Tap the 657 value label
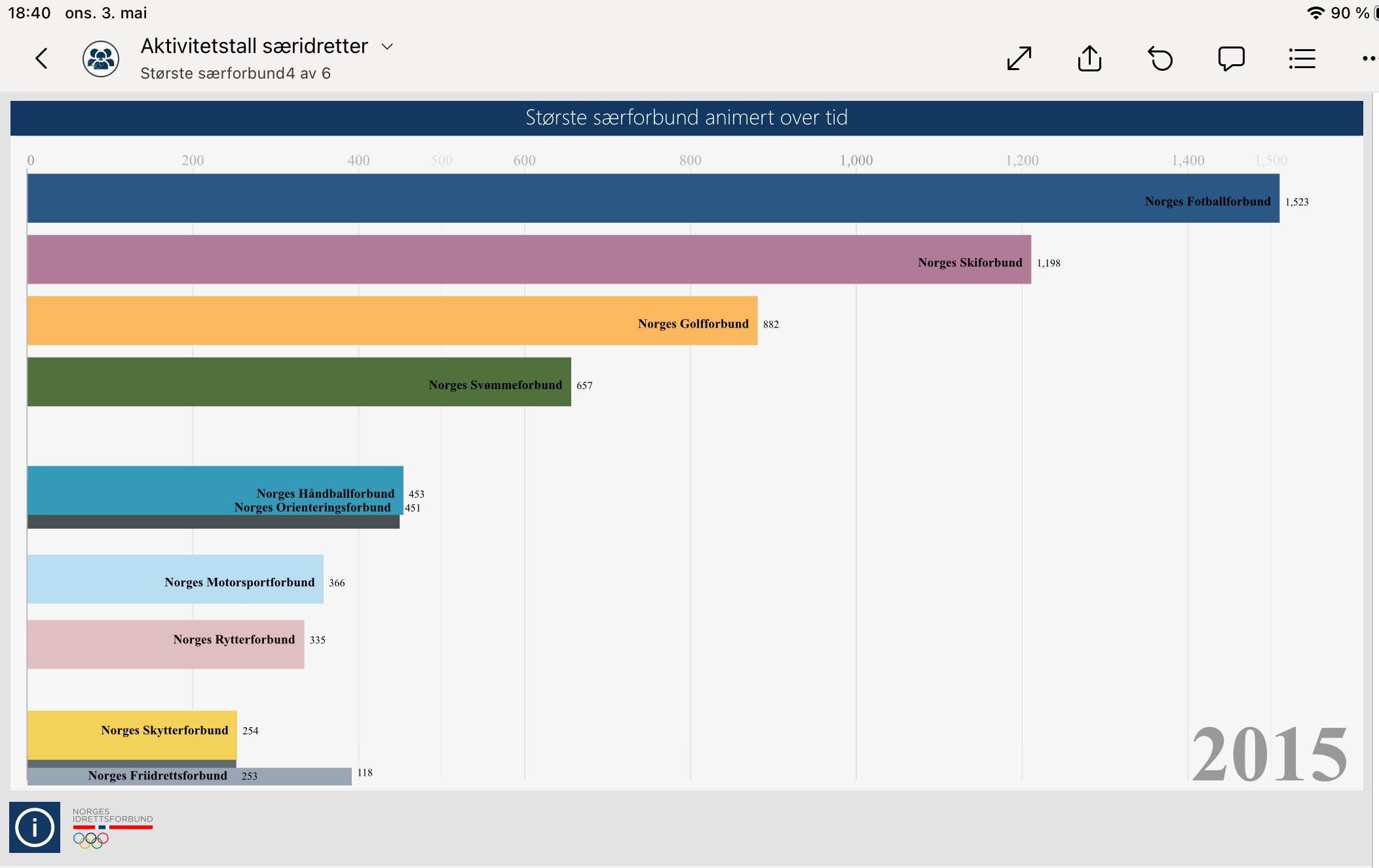The height and width of the screenshot is (868, 1379). click(x=584, y=386)
